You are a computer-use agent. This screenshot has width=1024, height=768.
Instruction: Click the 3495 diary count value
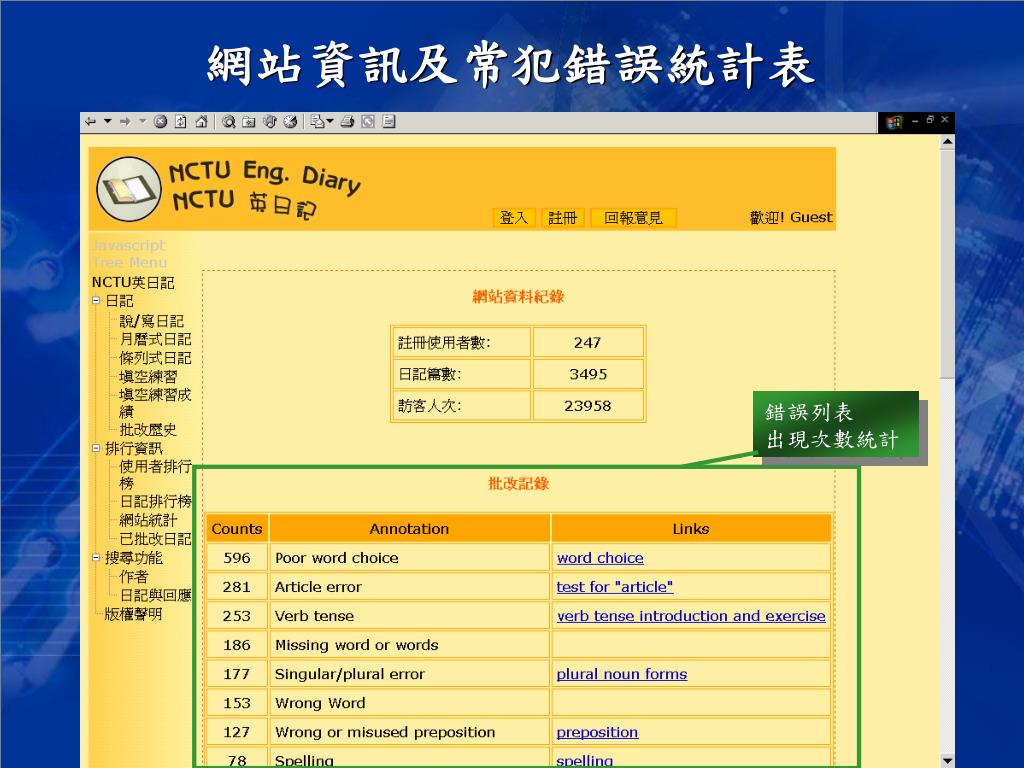[588, 374]
